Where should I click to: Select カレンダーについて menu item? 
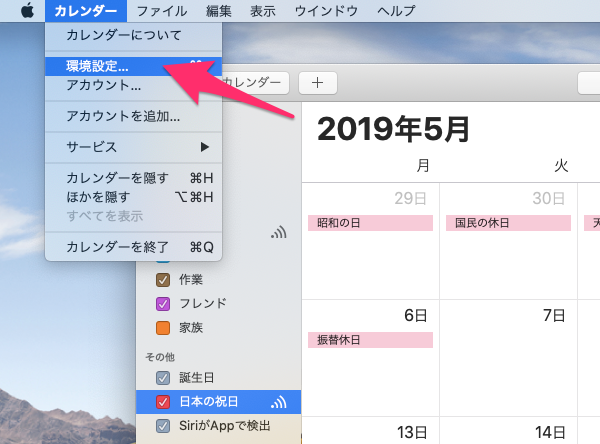coord(134,35)
